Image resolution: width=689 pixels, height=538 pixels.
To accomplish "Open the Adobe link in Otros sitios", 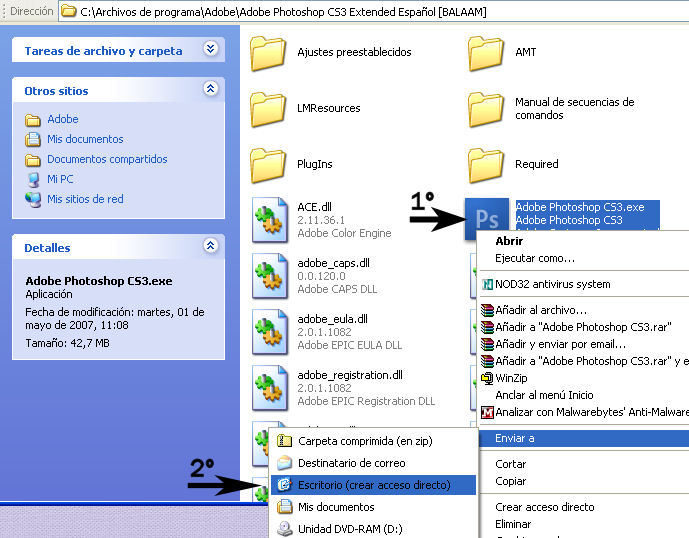I will click(63, 119).
